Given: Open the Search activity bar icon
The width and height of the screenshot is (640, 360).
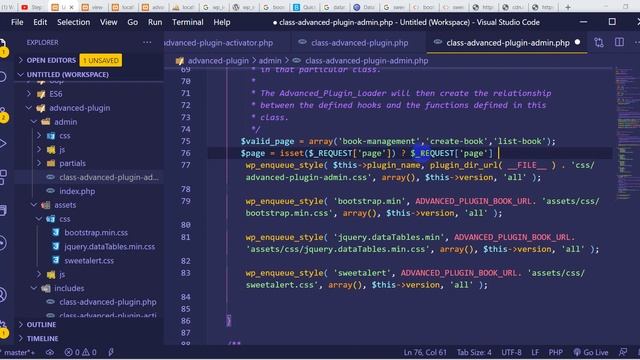Looking at the screenshot, I should tap(2, 76).
